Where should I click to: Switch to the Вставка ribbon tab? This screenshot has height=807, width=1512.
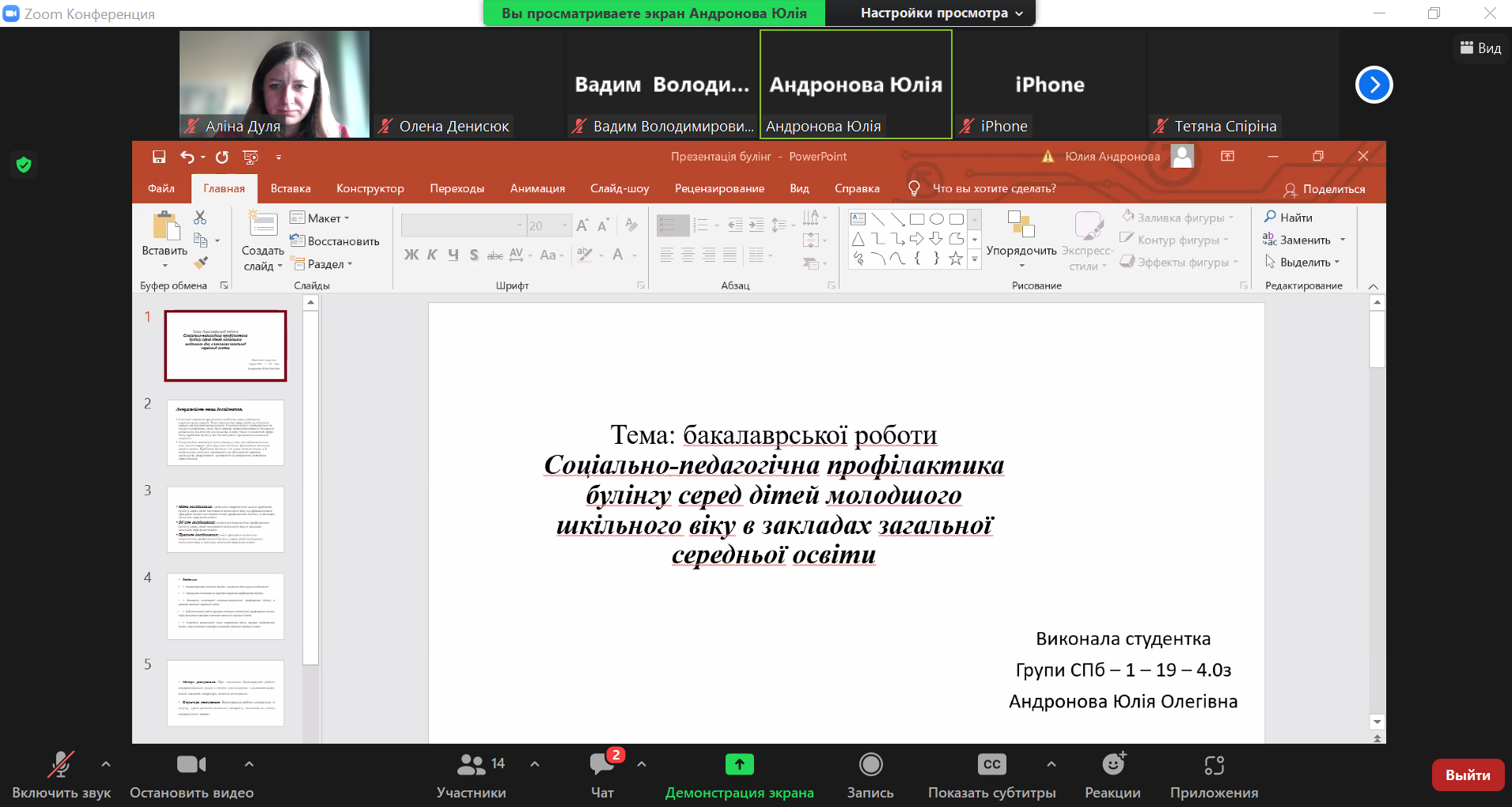pyautogui.click(x=290, y=188)
